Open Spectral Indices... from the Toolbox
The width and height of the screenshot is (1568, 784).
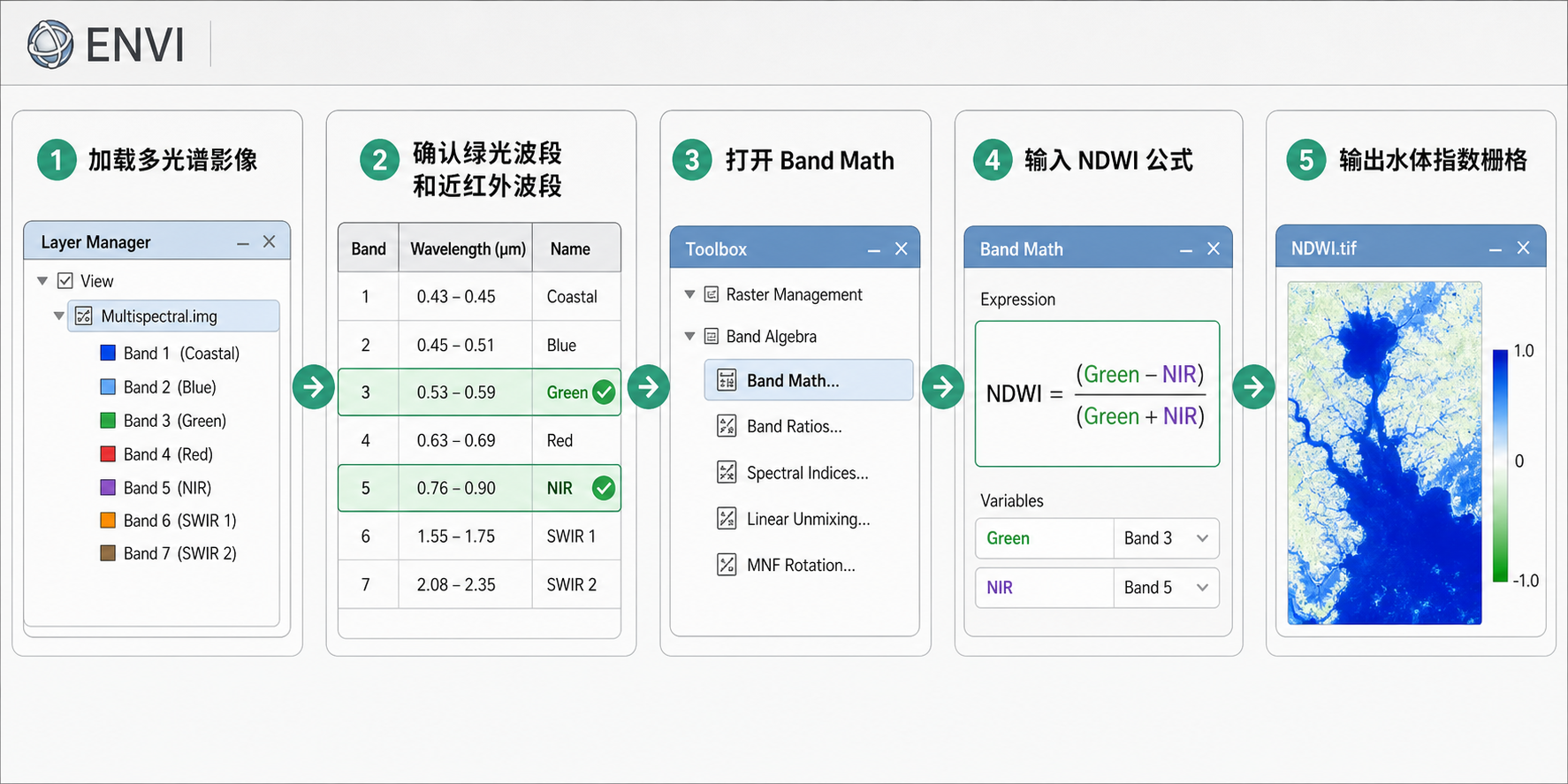point(807,473)
